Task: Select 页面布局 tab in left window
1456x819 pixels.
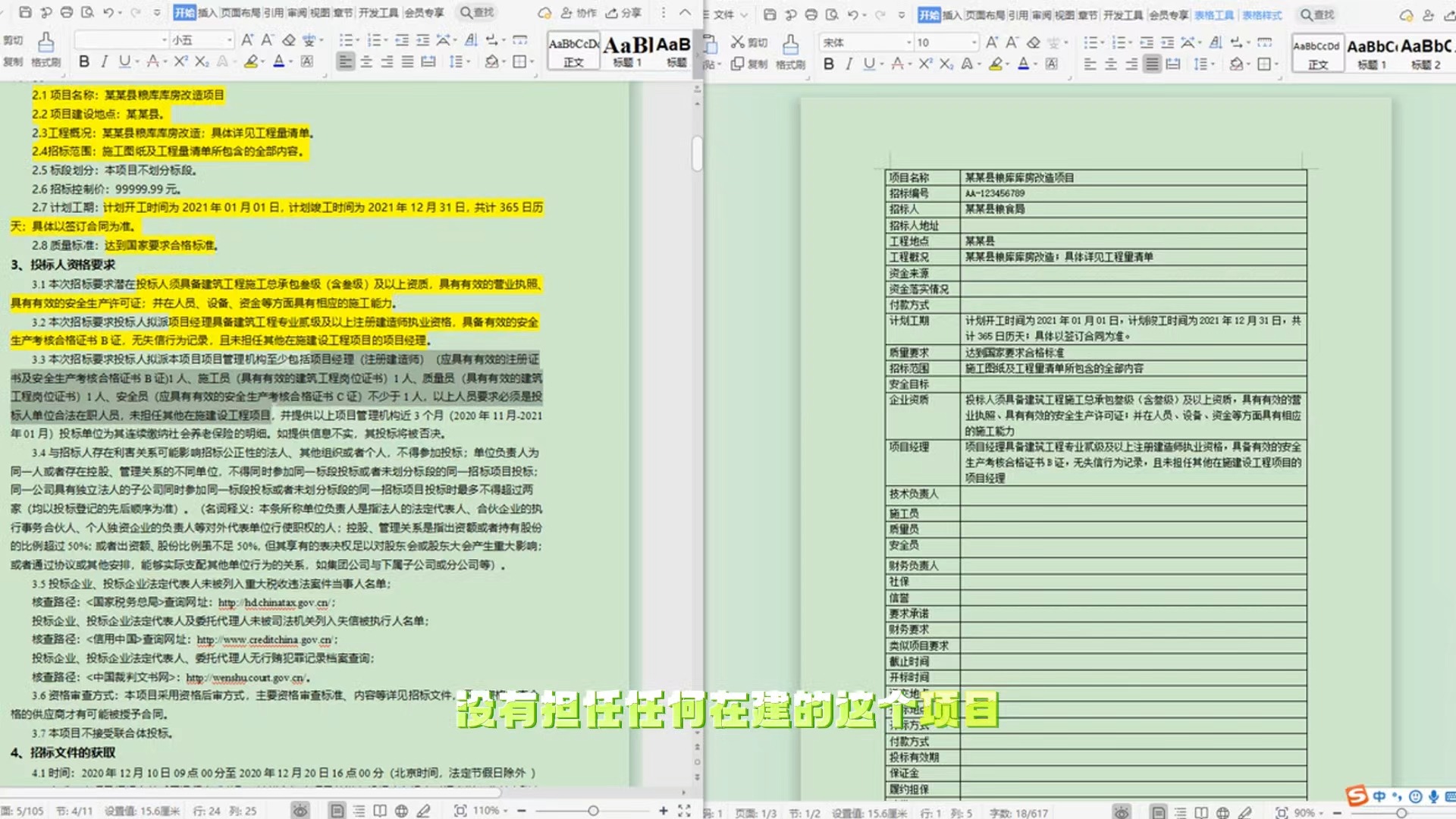Action: pos(240,13)
